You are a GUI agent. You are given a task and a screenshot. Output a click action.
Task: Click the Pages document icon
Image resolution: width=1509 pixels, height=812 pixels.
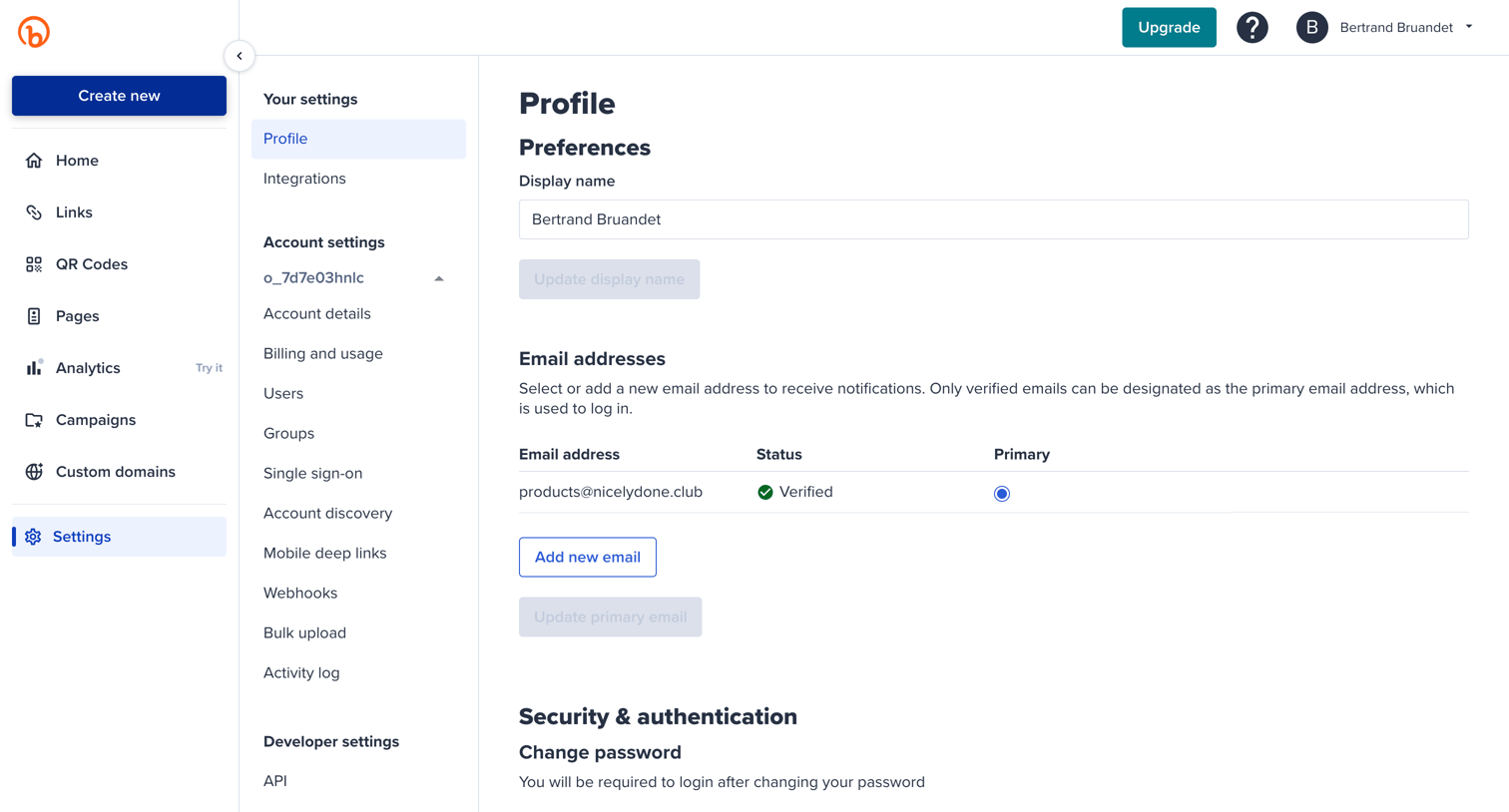click(34, 316)
